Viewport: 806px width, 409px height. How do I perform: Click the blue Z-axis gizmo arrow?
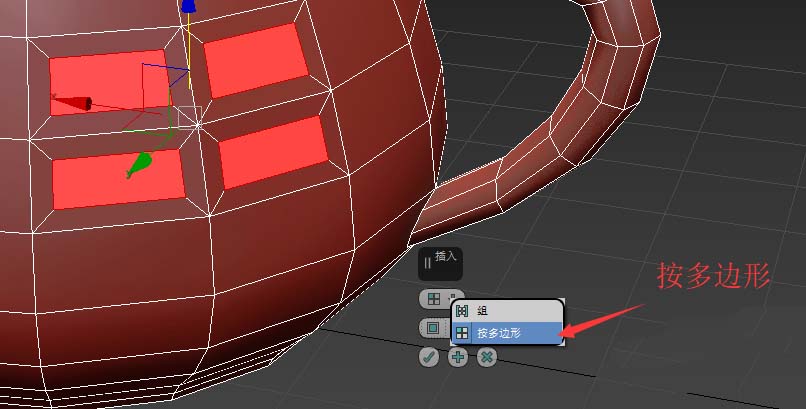[189, 6]
